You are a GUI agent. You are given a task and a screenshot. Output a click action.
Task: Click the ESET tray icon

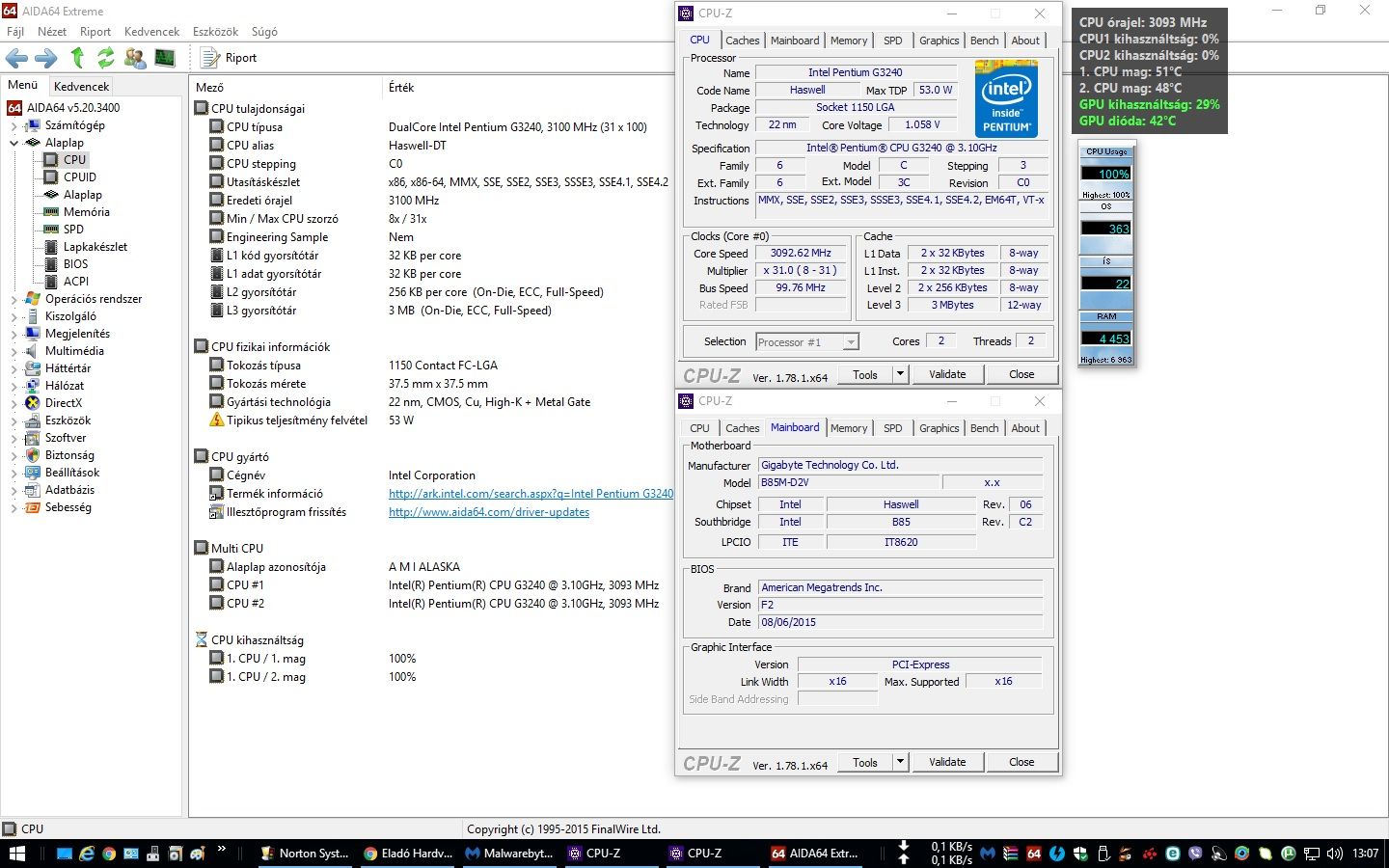(x=1173, y=854)
